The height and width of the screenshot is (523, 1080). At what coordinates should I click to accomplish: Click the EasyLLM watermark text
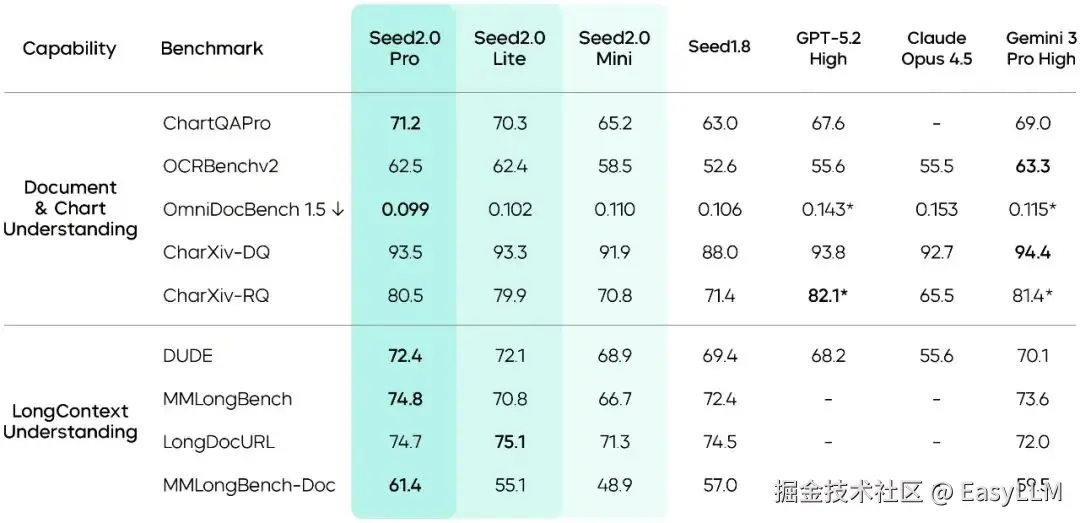[1014, 491]
